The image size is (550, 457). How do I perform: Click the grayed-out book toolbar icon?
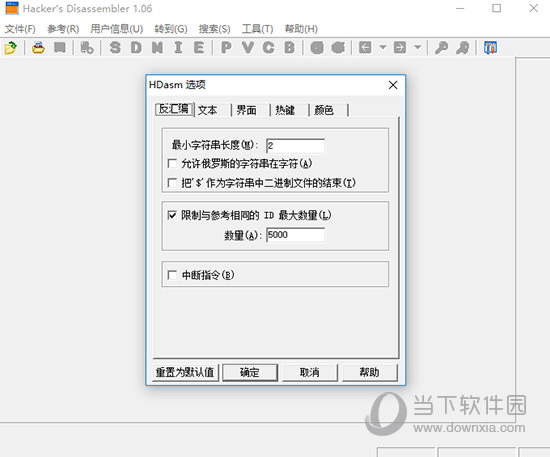pyautogui.click(x=60, y=47)
